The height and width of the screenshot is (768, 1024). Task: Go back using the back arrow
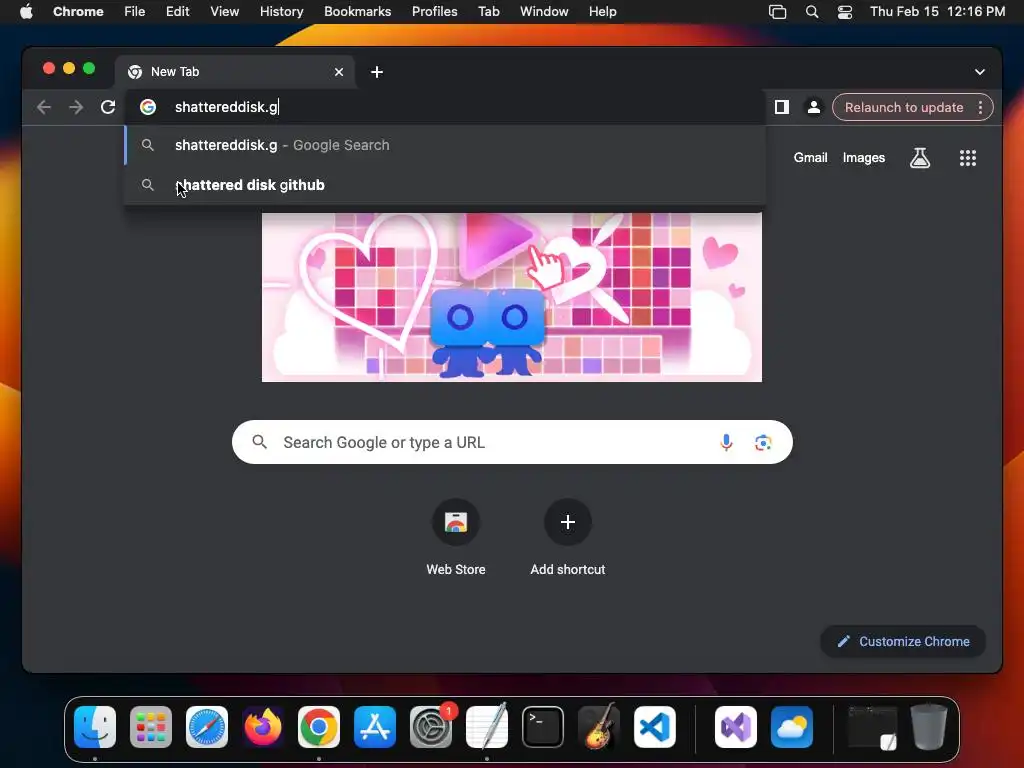[x=44, y=107]
